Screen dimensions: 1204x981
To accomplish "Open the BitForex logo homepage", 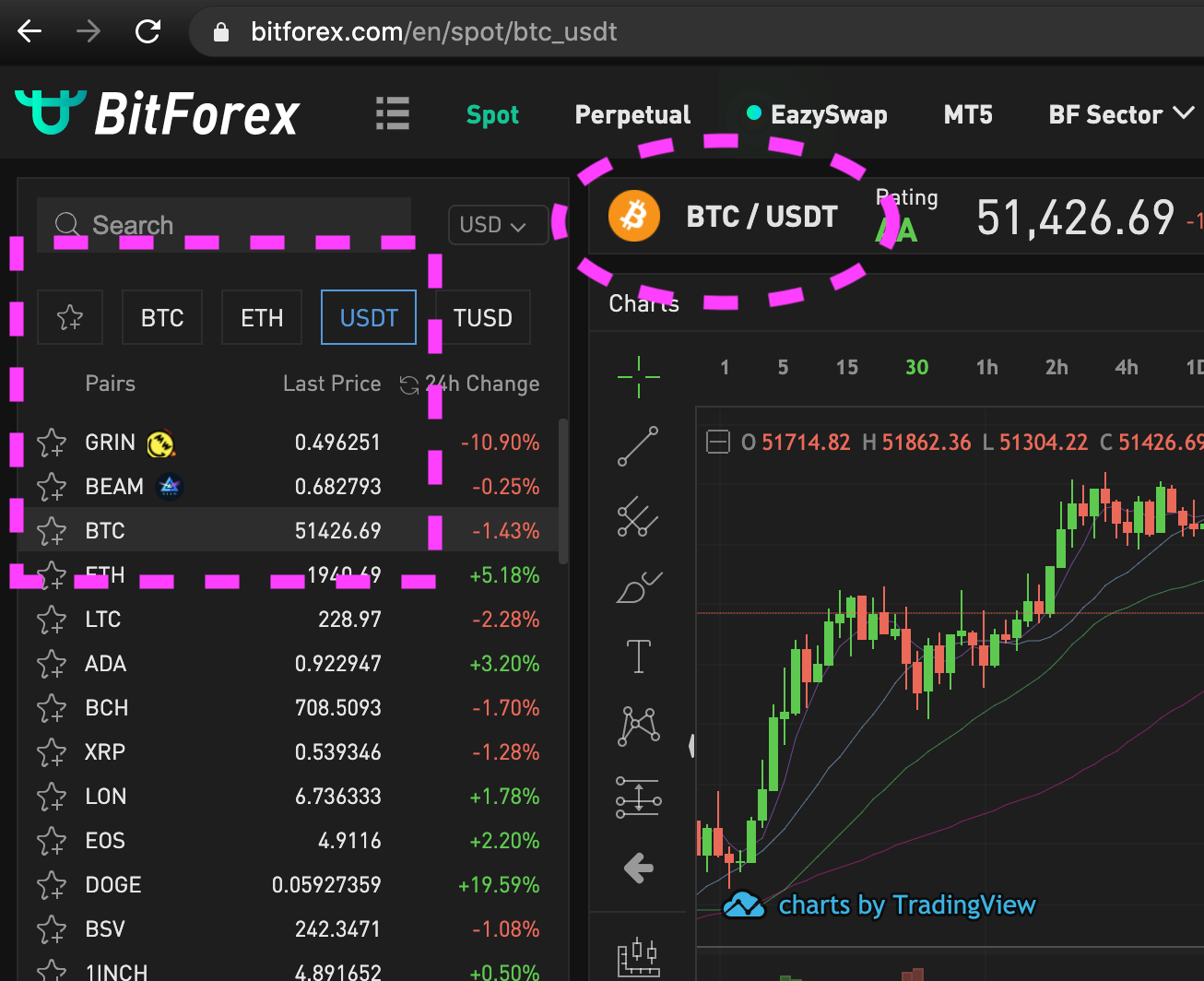I will 157,113.
